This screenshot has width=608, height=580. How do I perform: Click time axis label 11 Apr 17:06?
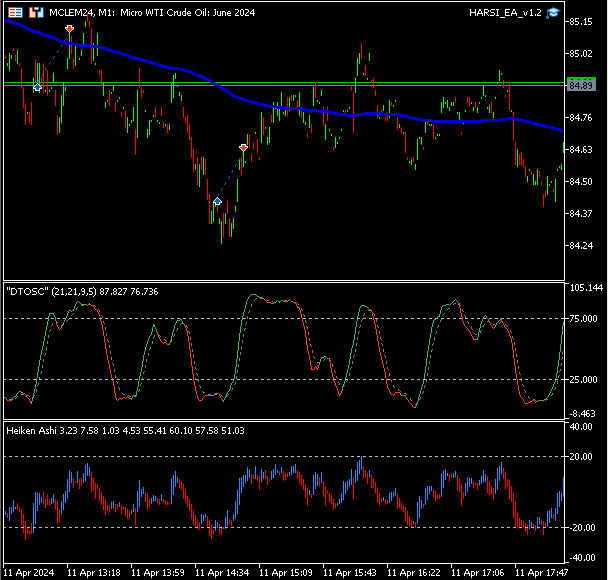(x=477, y=573)
